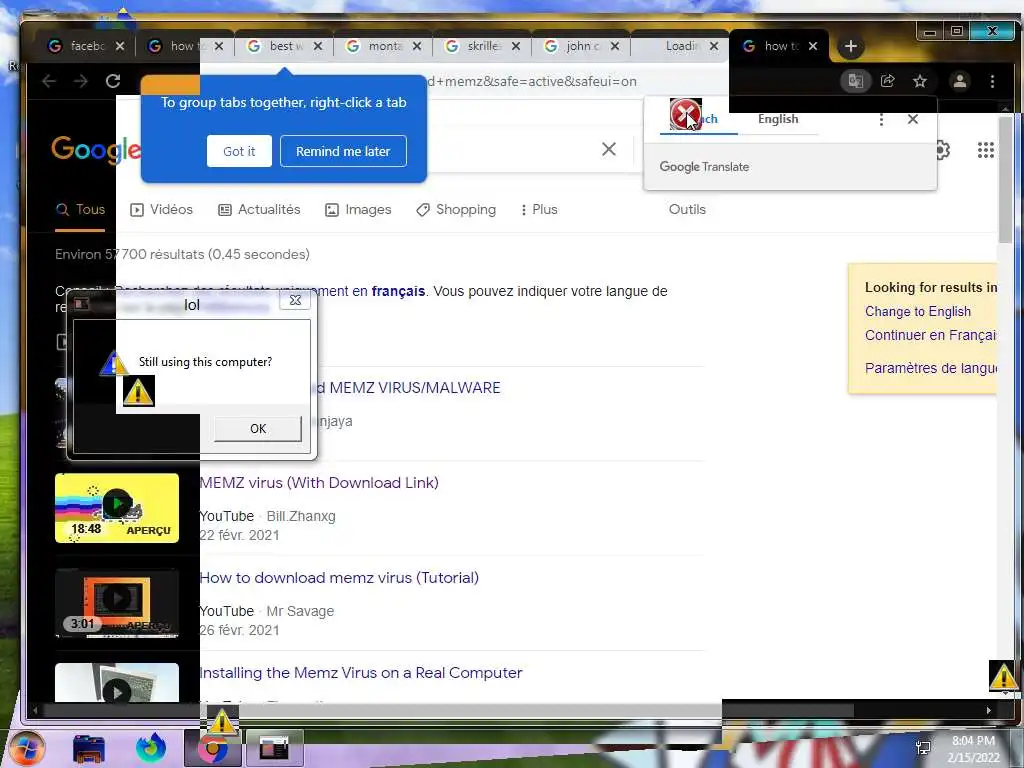Open Chrome's three-dot menu

pyautogui.click(x=993, y=81)
